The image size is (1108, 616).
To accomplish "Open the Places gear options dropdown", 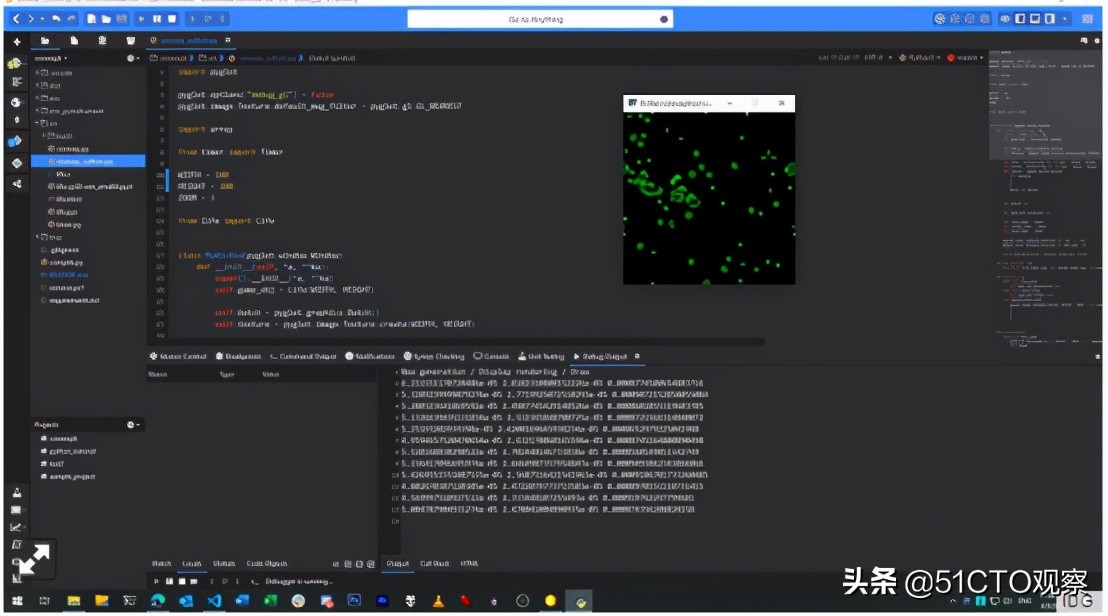I will pyautogui.click(x=132, y=58).
